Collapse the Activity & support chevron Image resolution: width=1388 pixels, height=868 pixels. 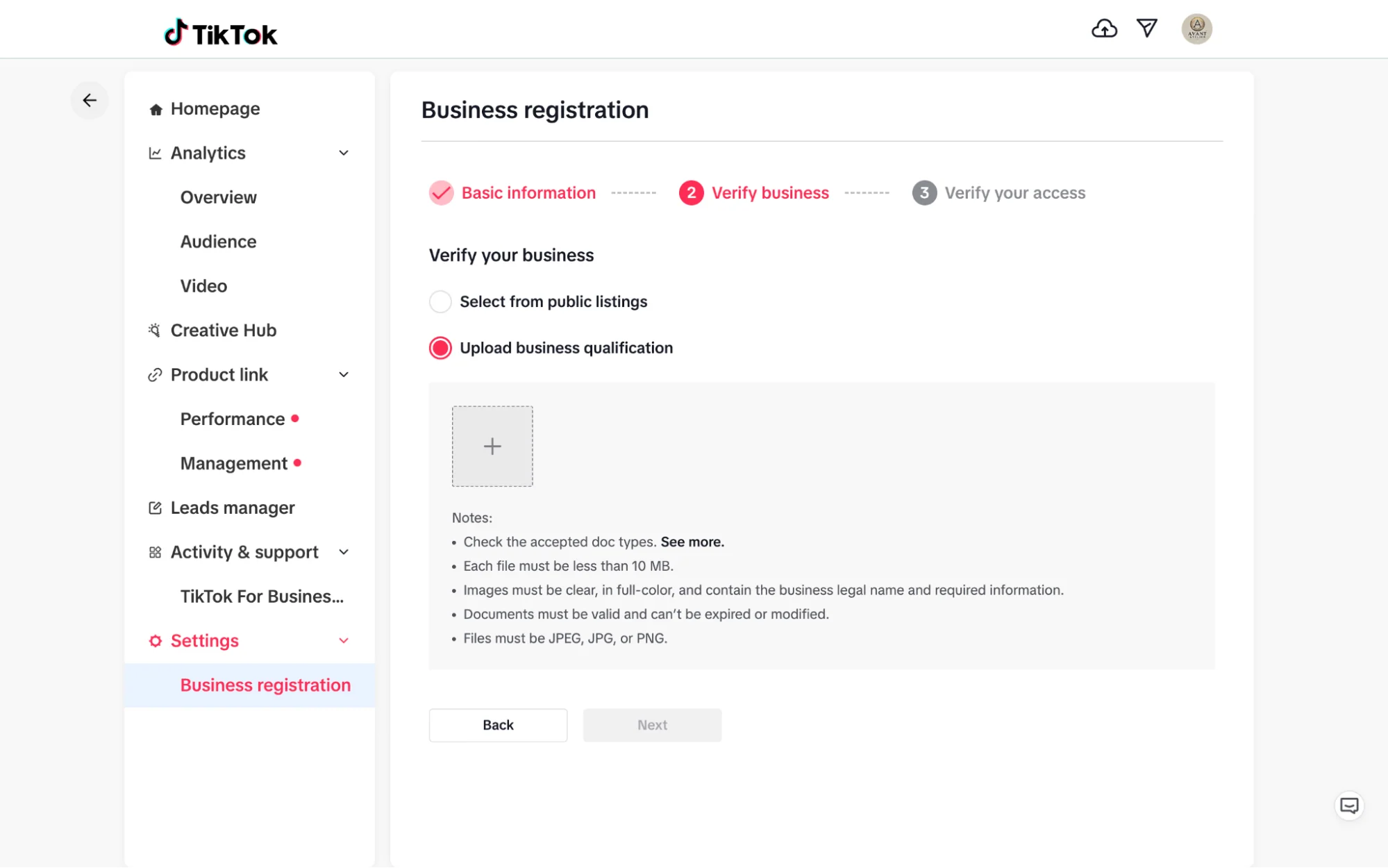344,552
